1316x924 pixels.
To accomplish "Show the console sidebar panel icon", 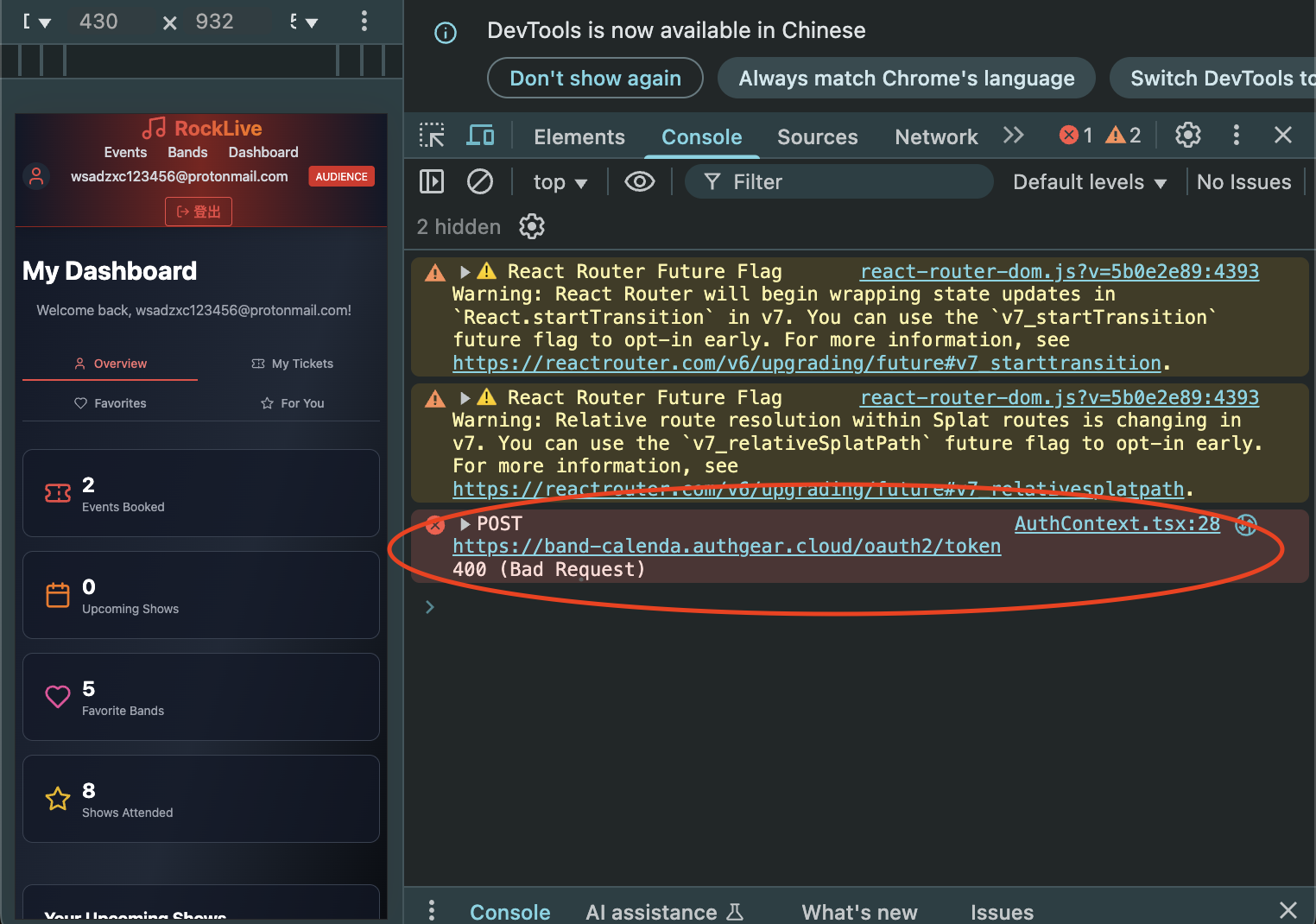I will 432,181.
